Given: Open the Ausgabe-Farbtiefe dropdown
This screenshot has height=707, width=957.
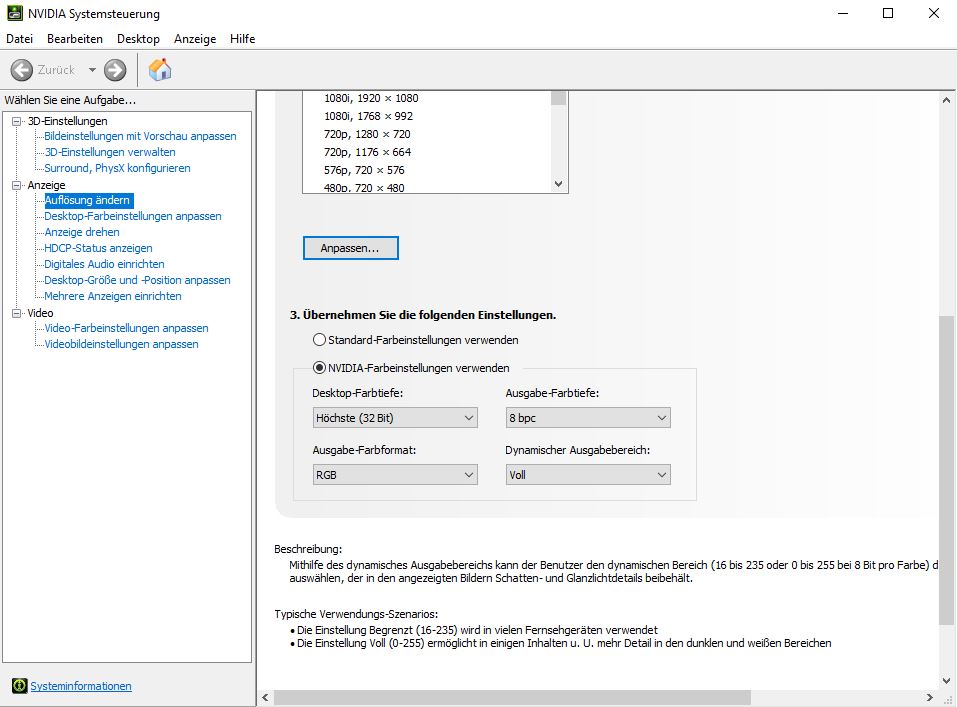Looking at the screenshot, I should [x=588, y=418].
